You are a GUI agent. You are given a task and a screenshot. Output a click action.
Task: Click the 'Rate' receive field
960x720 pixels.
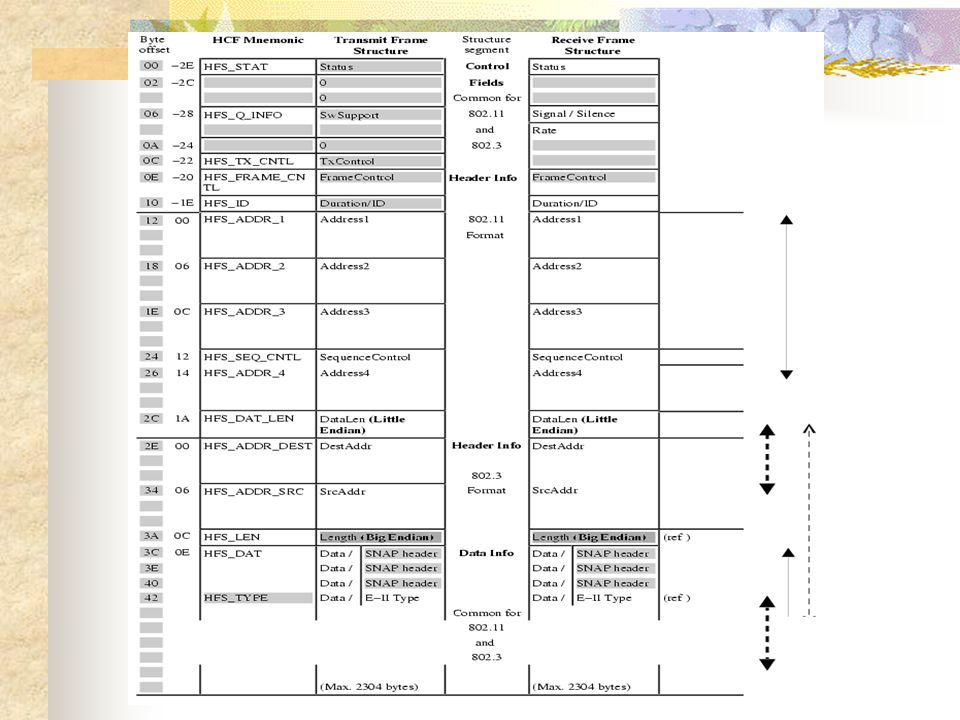(x=544, y=130)
